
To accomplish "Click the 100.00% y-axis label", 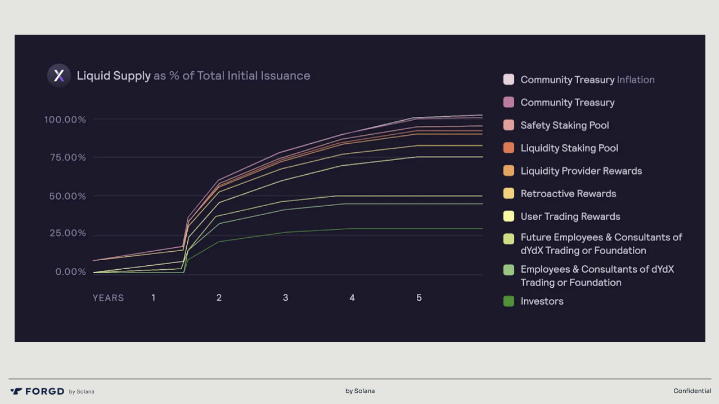I will coord(65,120).
